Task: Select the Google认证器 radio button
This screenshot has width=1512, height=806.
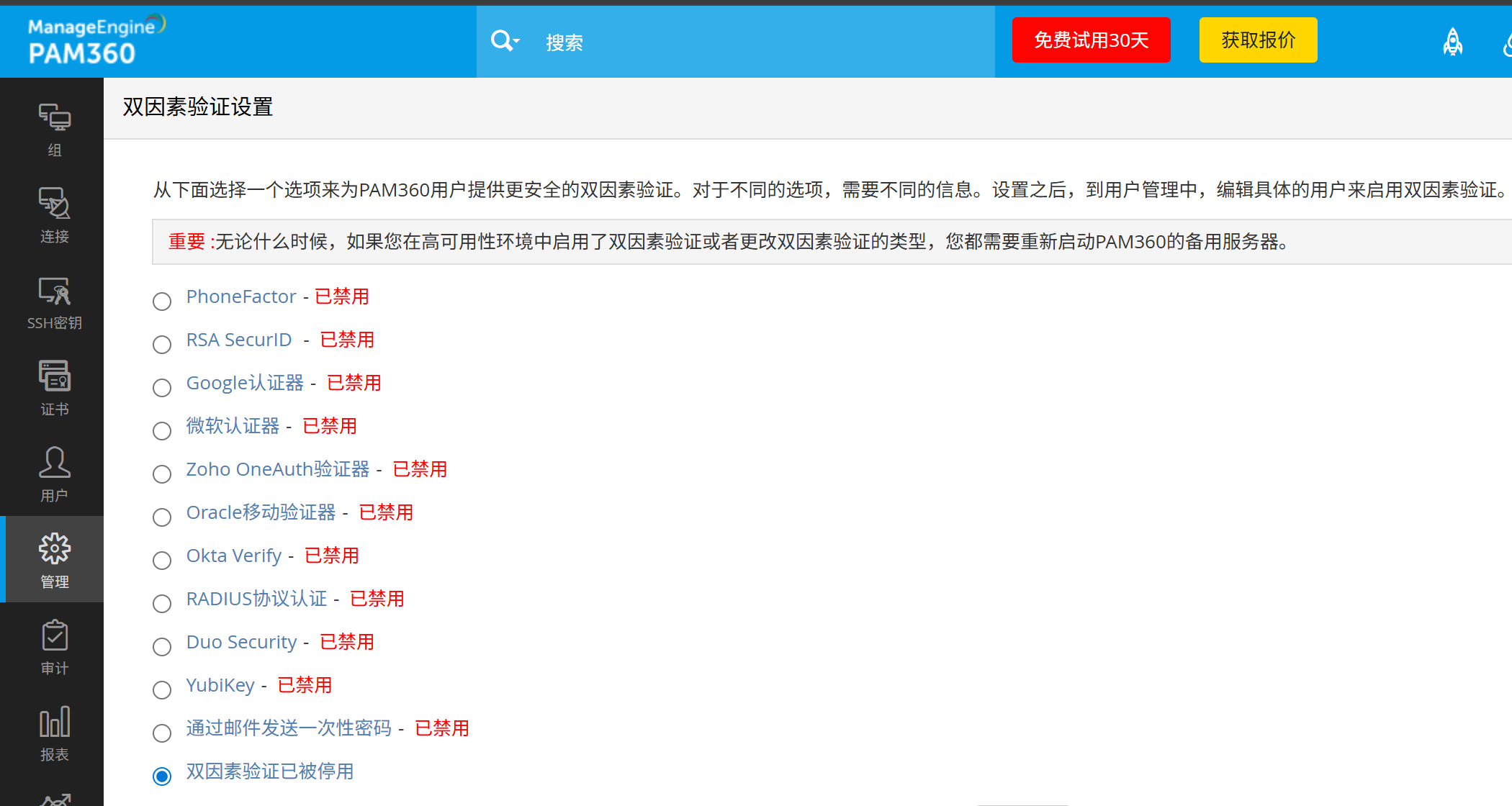Action: [x=162, y=387]
